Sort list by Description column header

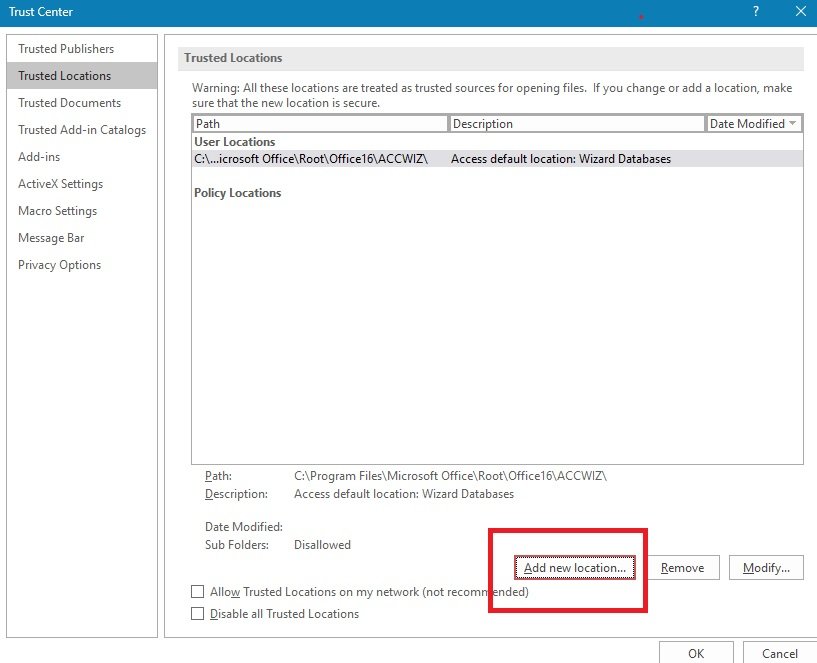coord(577,124)
